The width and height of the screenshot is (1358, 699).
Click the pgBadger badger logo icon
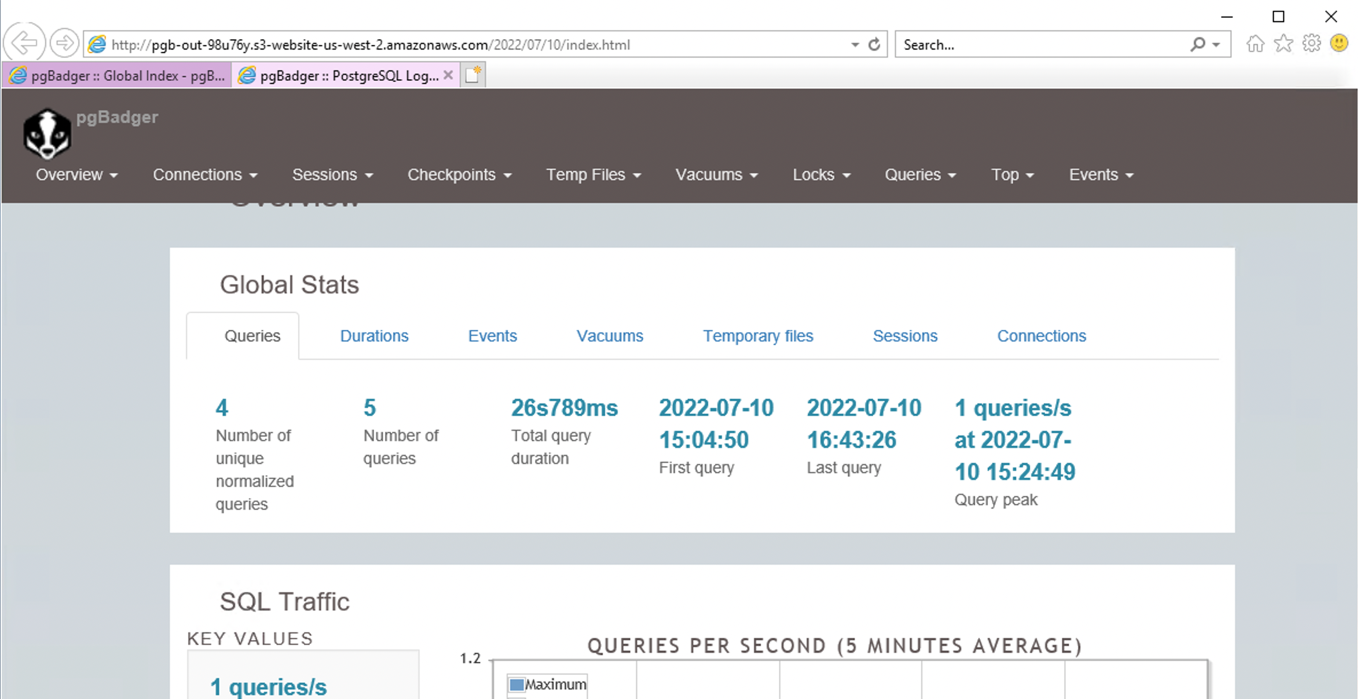(x=47, y=134)
